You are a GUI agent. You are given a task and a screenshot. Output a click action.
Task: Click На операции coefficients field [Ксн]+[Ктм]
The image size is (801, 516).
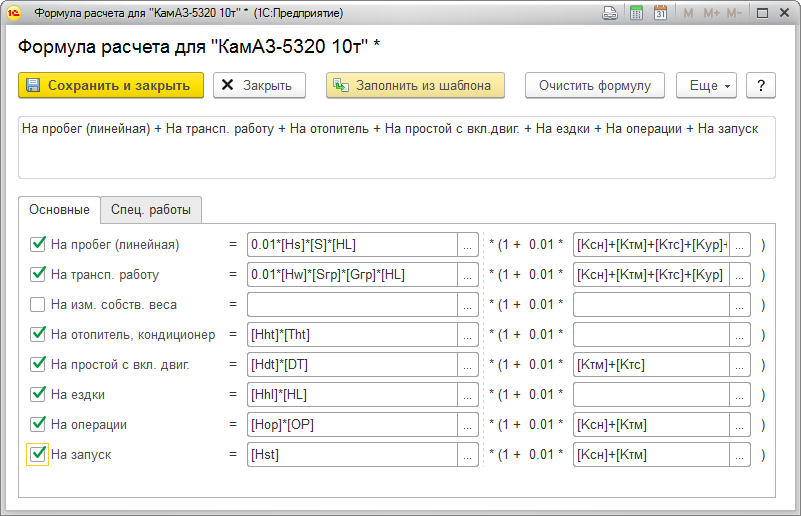[x=651, y=424]
